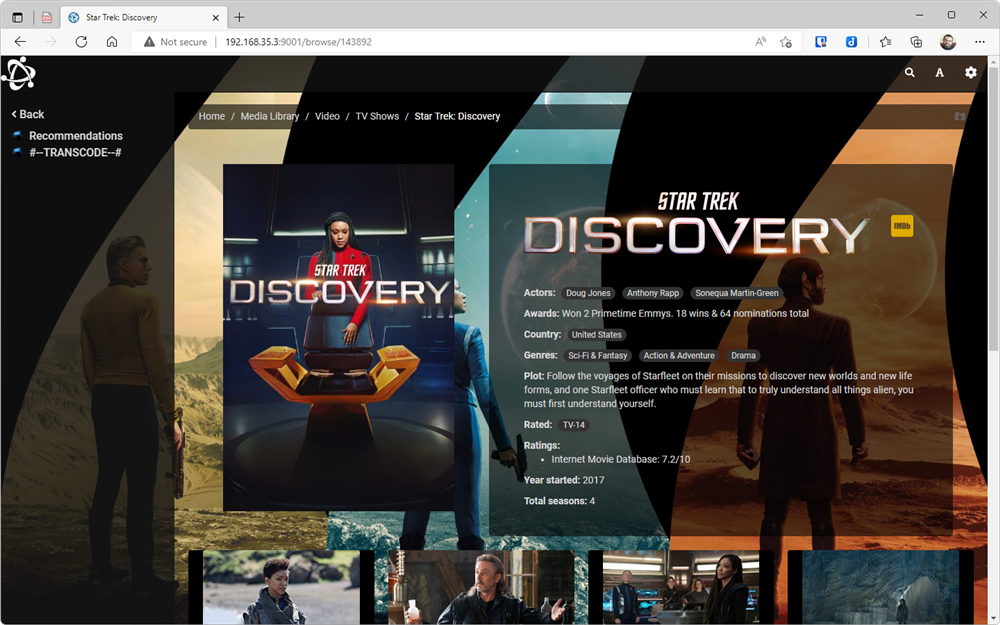Open the first episode thumbnail
Screen dimensions: 1000x625
click(x=281, y=587)
